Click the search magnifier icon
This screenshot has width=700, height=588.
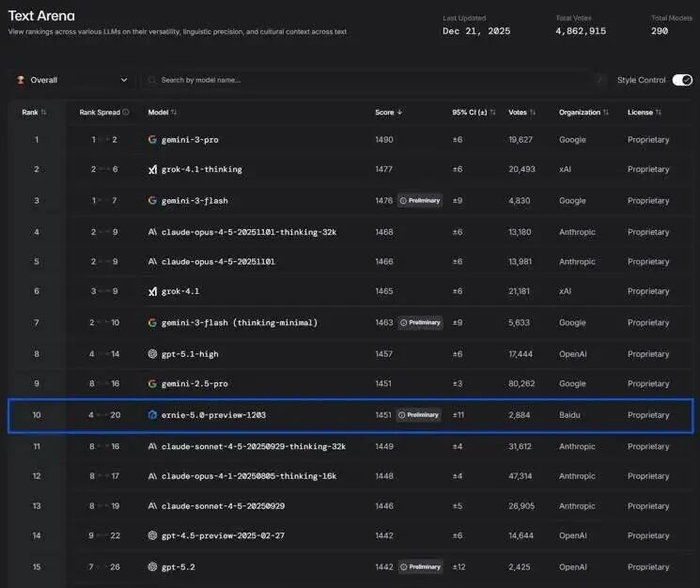(x=152, y=80)
